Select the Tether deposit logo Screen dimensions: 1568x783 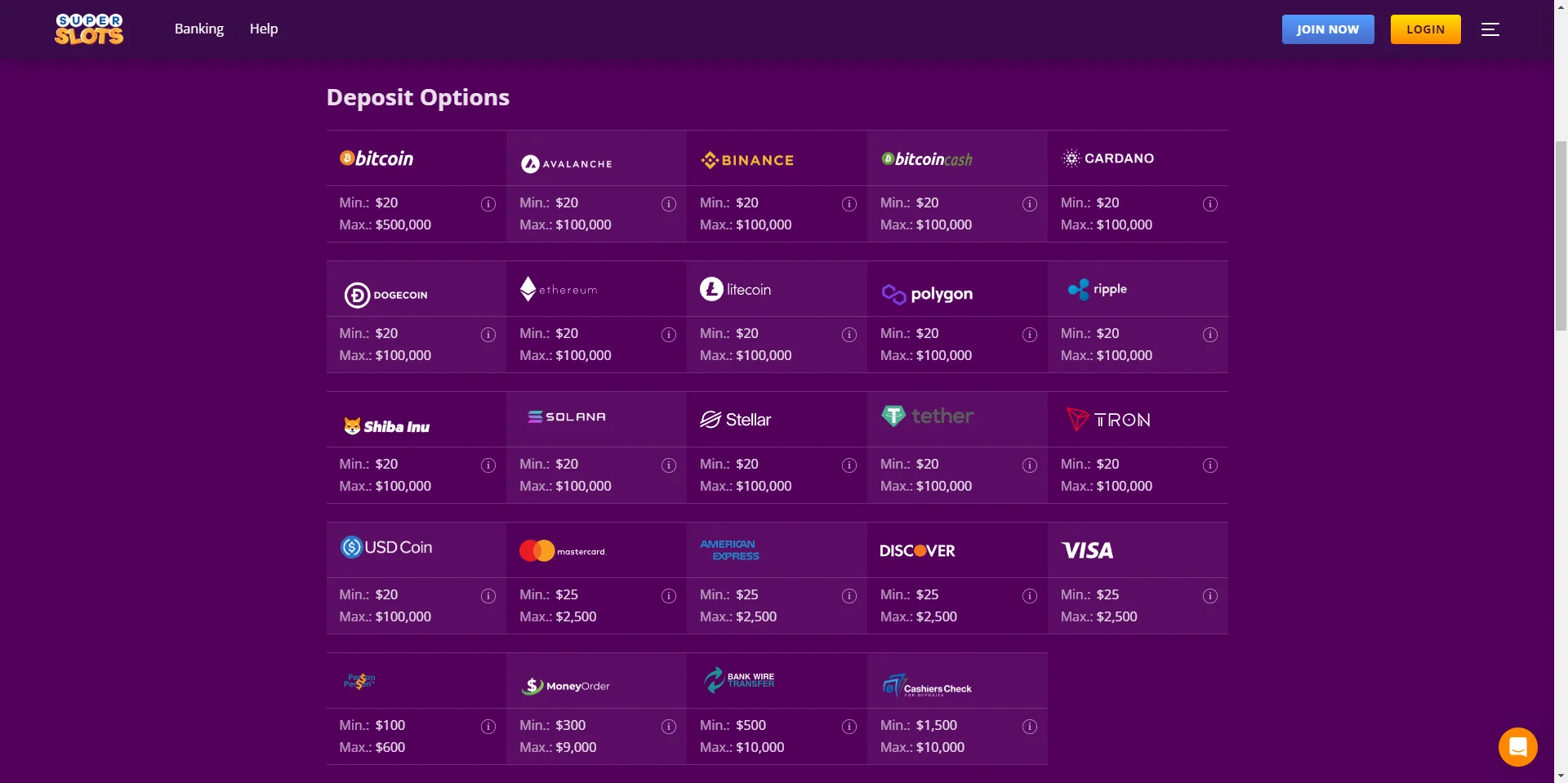point(927,416)
